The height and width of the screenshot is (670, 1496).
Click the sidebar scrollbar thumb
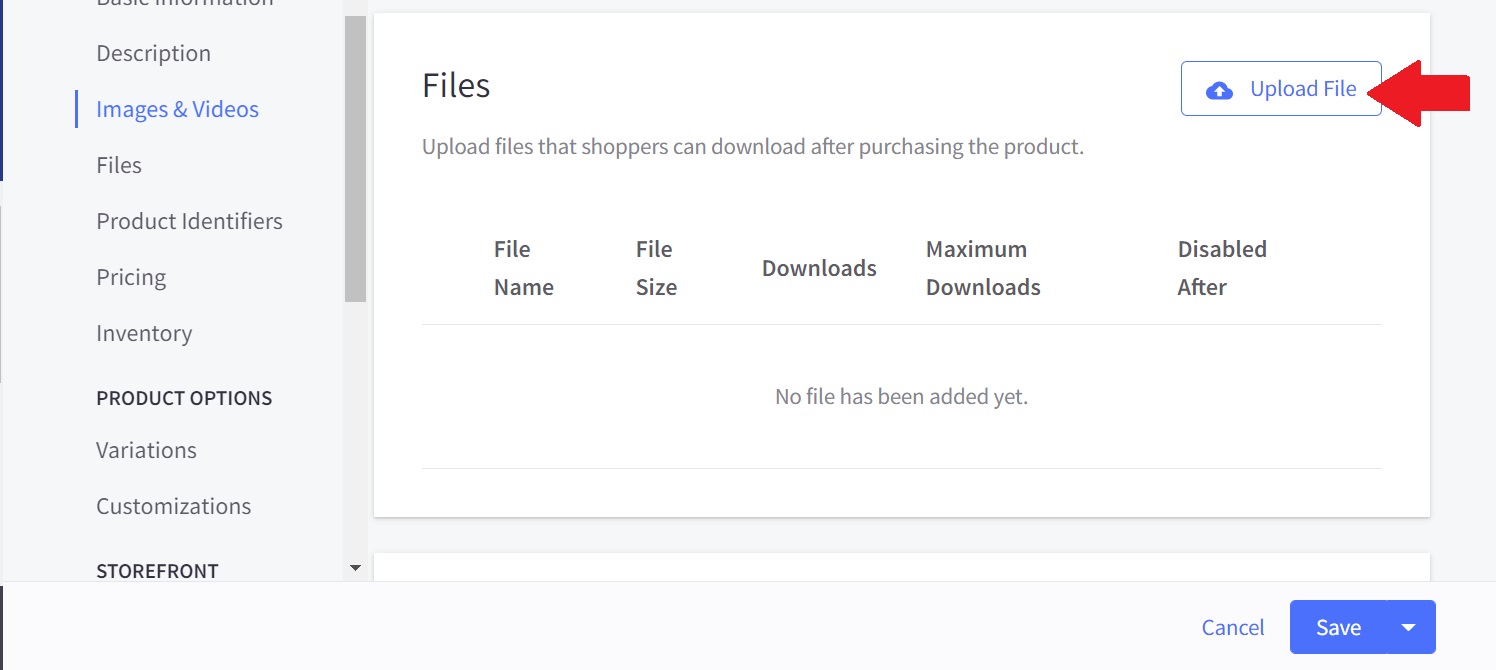point(355,158)
